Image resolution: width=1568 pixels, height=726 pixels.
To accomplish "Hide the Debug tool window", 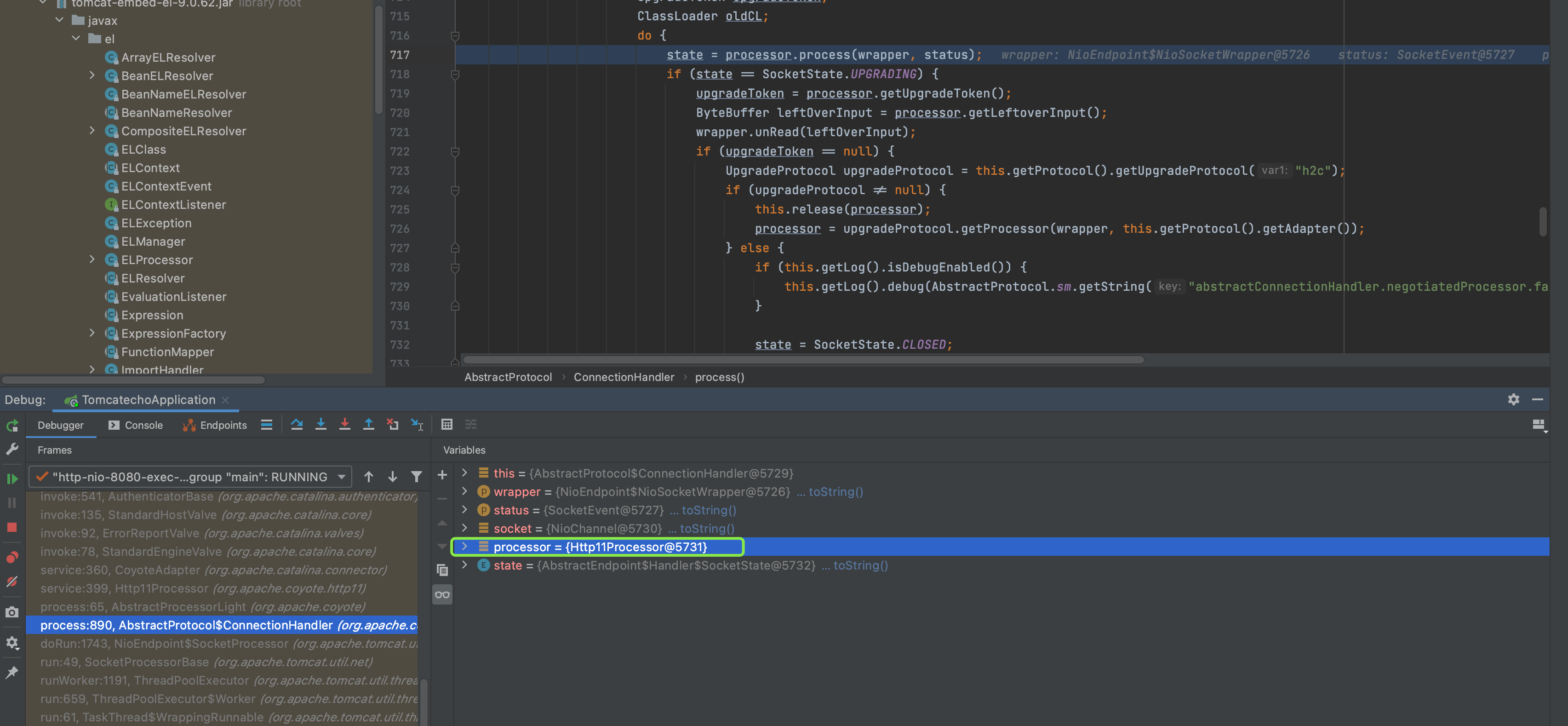I will [x=1537, y=399].
